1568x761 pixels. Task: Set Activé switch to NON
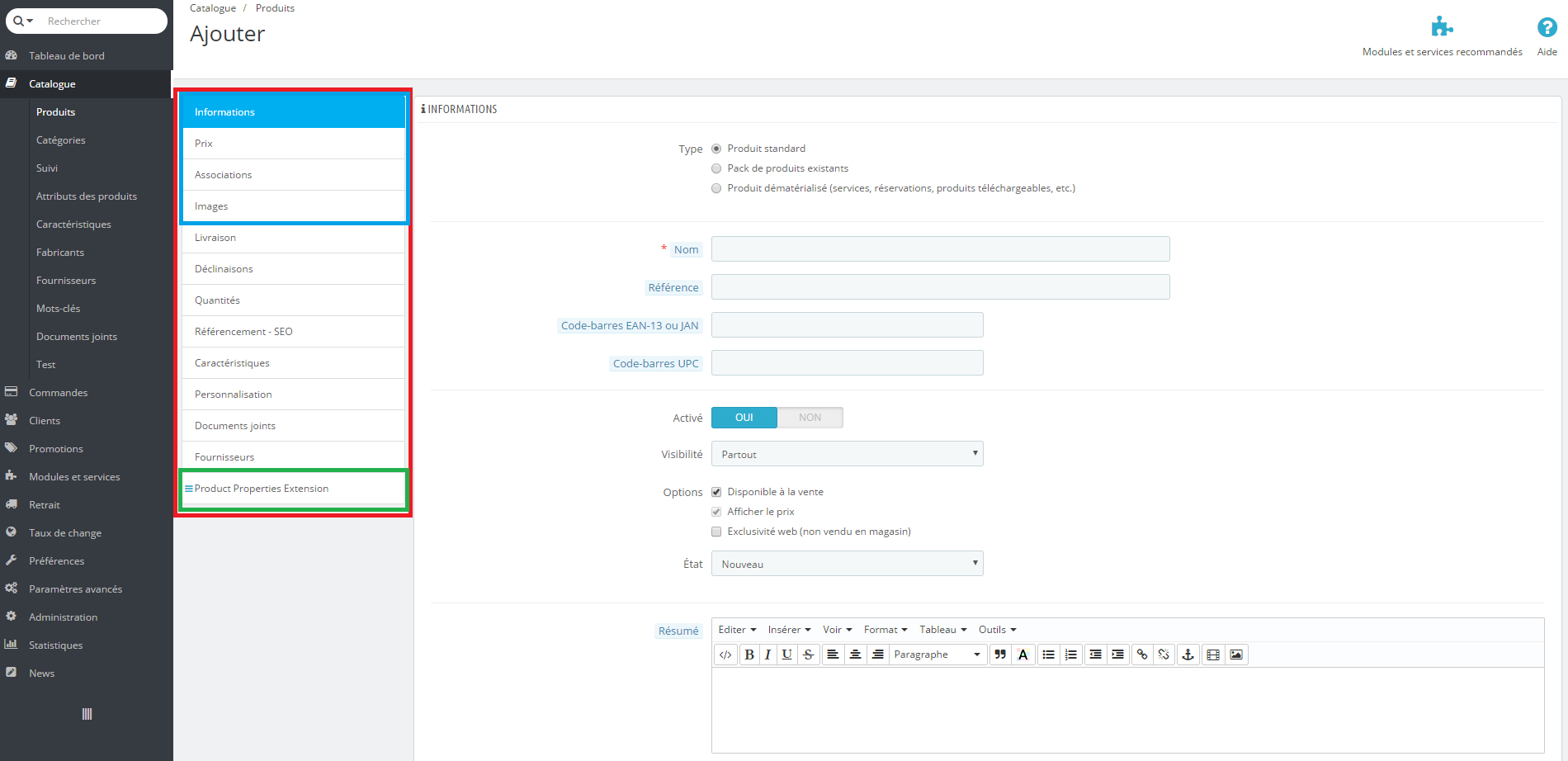[810, 418]
